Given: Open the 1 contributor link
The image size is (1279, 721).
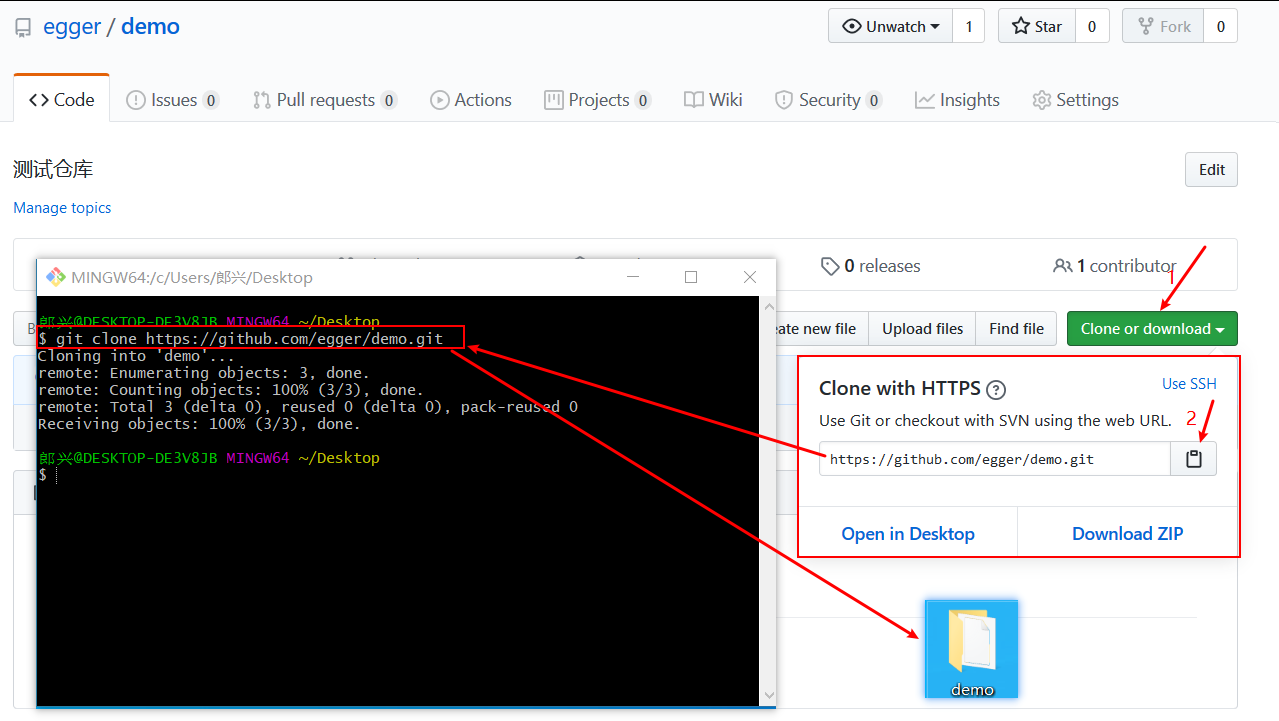Looking at the screenshot, I should [1115, 266].
